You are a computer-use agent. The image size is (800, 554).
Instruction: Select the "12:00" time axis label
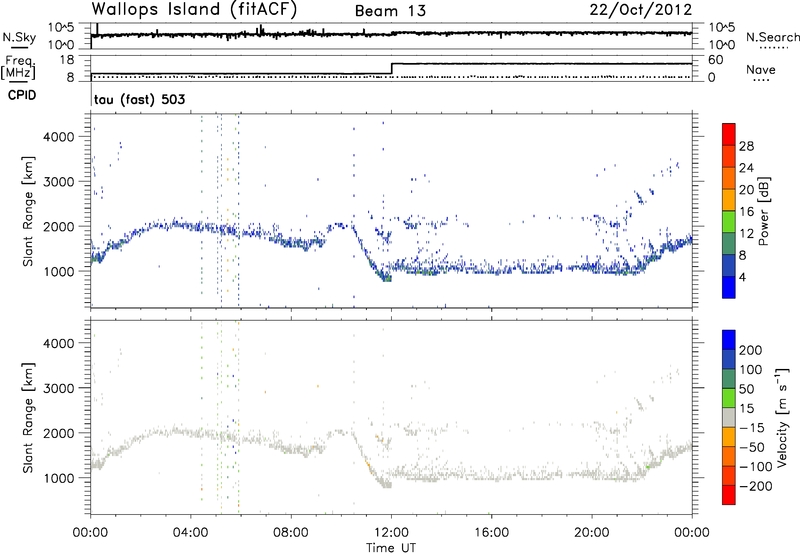click(x=391, y=533)
